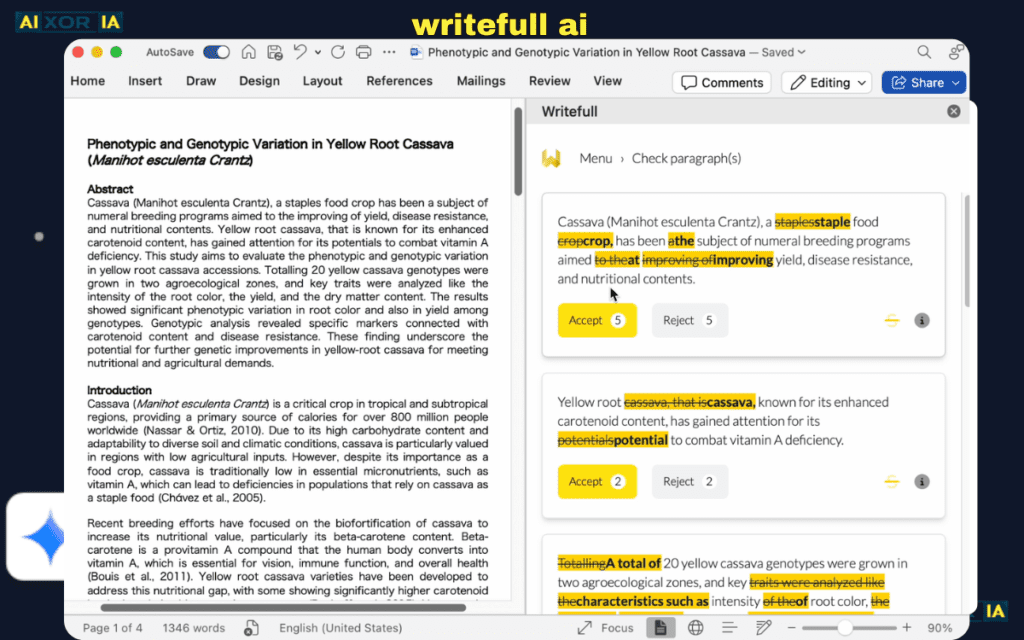Click the Search magnifier icon at top right
The width and height of the screenshot is (1024, 640).
[x=925, y=51]
